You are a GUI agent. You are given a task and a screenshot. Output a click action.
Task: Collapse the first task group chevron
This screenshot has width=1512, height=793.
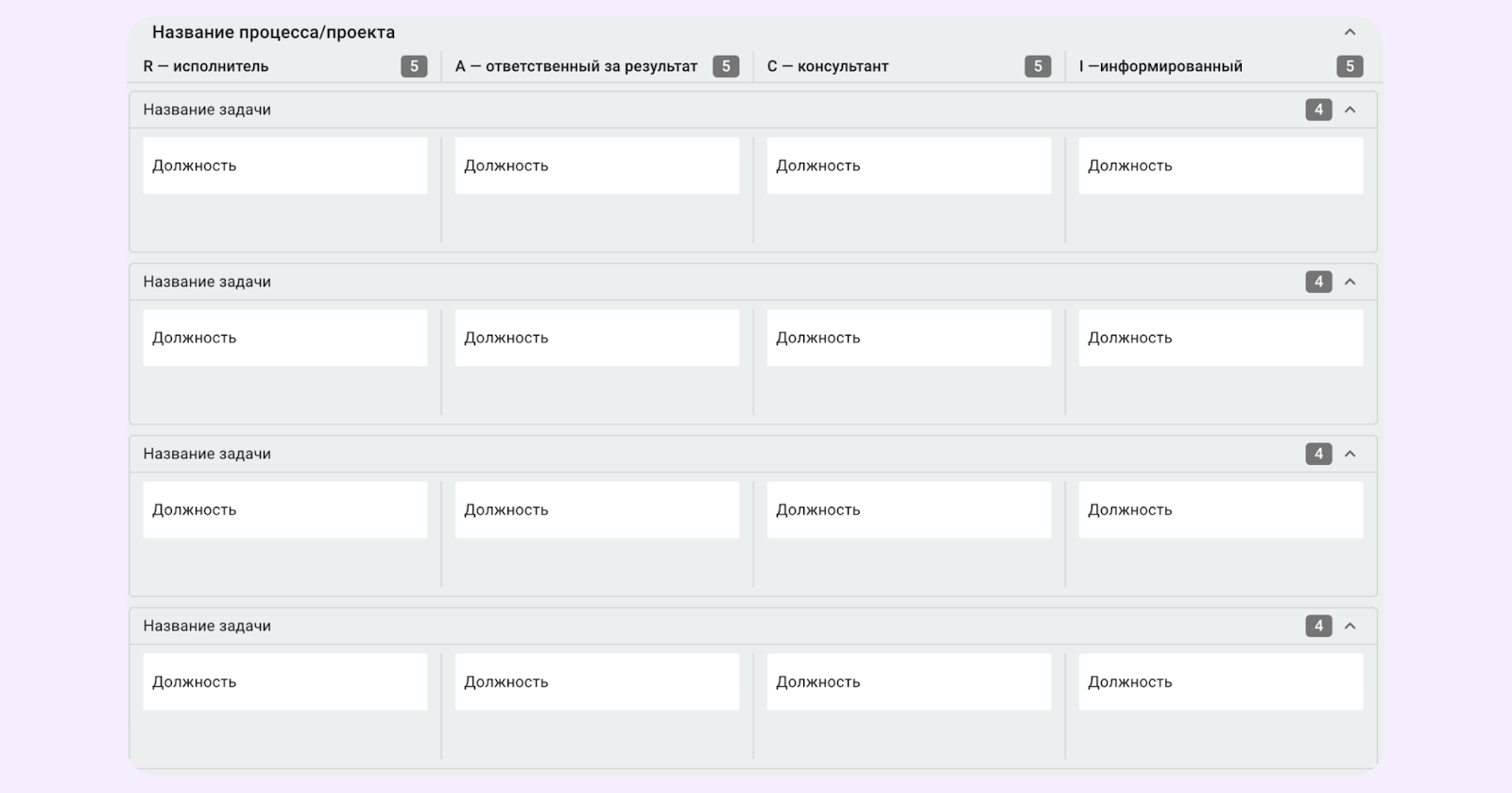(1349, 110)
